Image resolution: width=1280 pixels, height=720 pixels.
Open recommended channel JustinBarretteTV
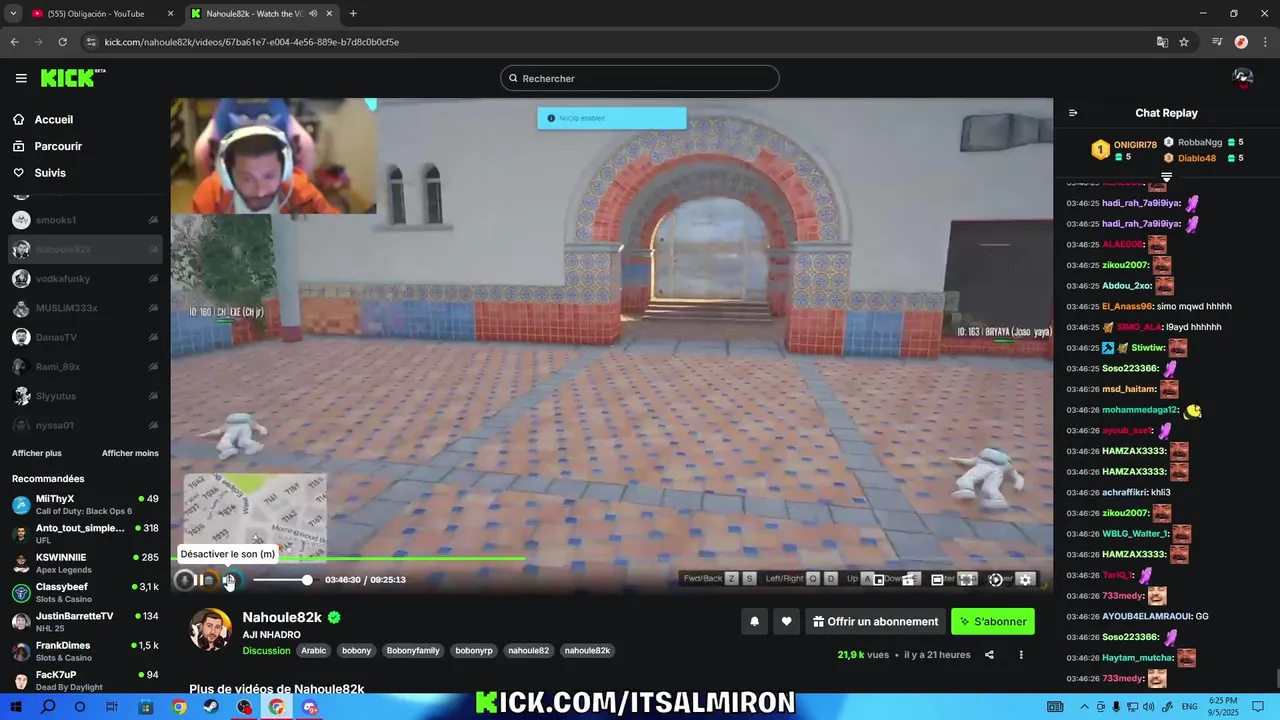[85, 621]
